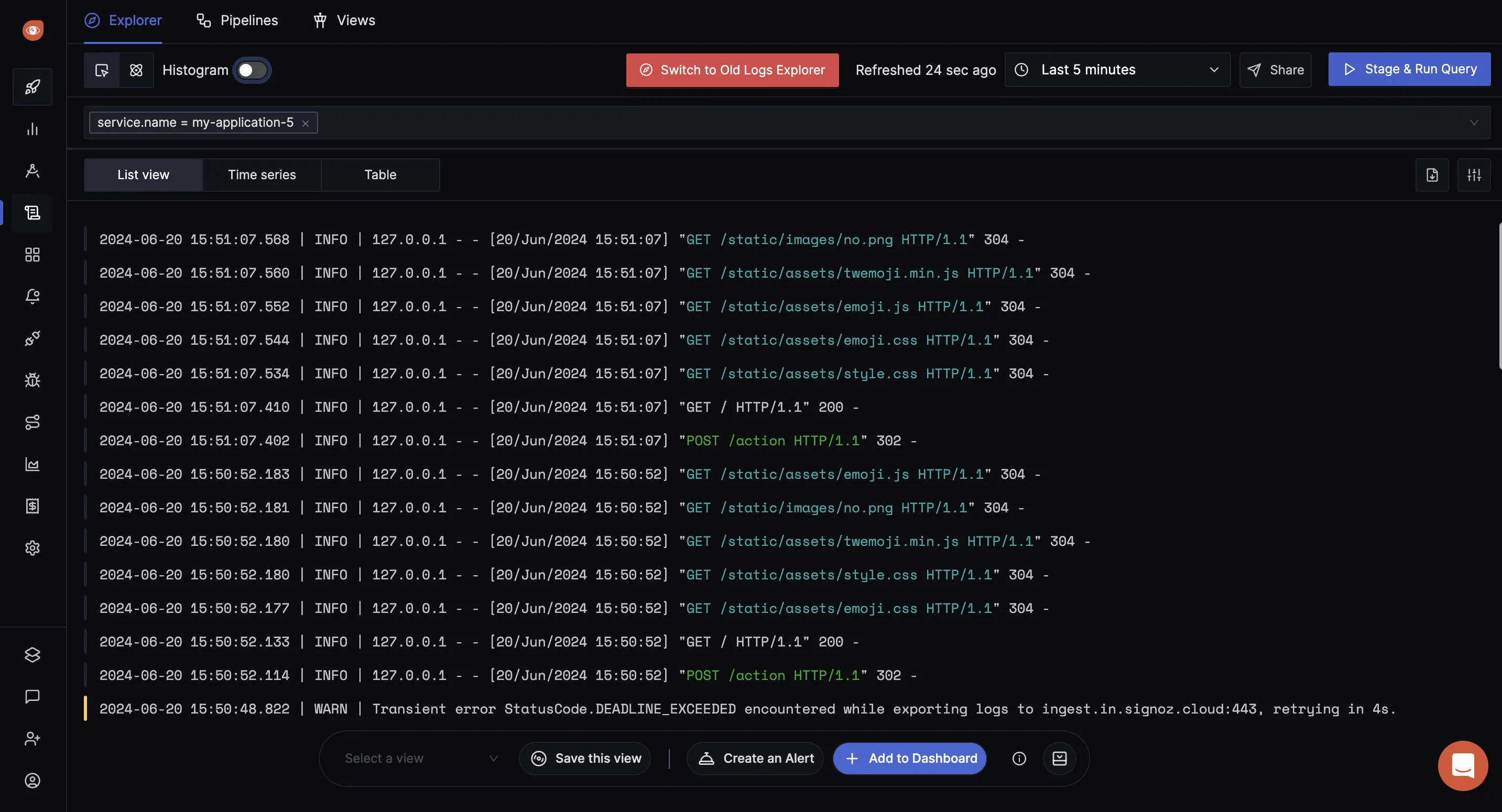The image size is (1502, 812).
Task: Expand the query filter bar chevron
Action: 1474,123
